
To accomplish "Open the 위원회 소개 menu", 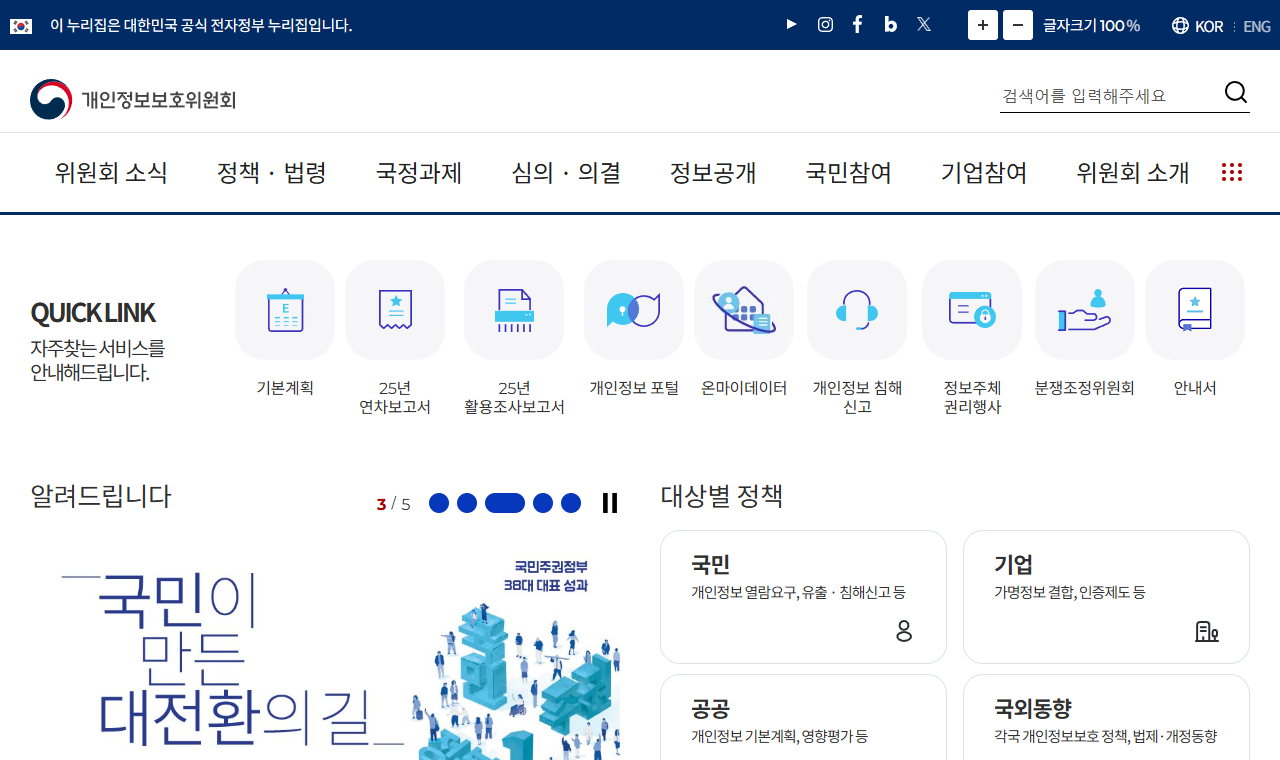I will pyautogui.click(x=1133, y=173).
